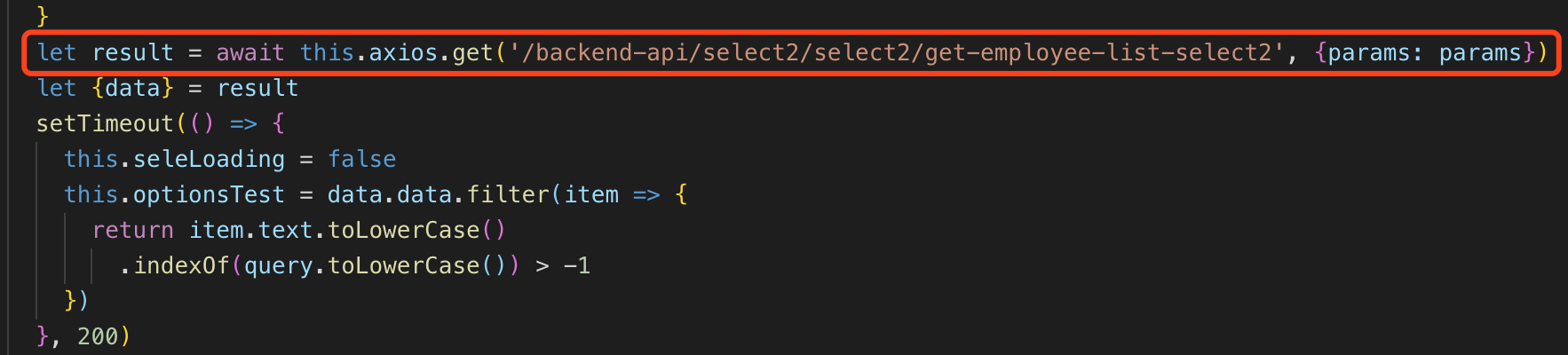Click the 'result' variable in first let statement

(x=133, y=53)
